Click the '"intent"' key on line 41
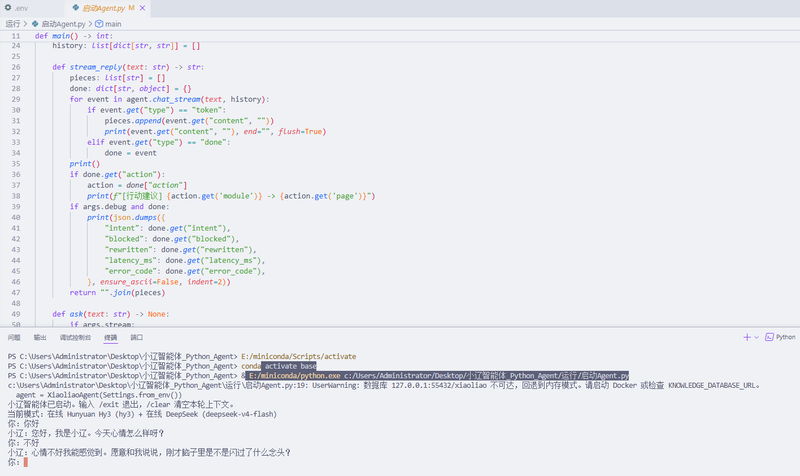 122,228
